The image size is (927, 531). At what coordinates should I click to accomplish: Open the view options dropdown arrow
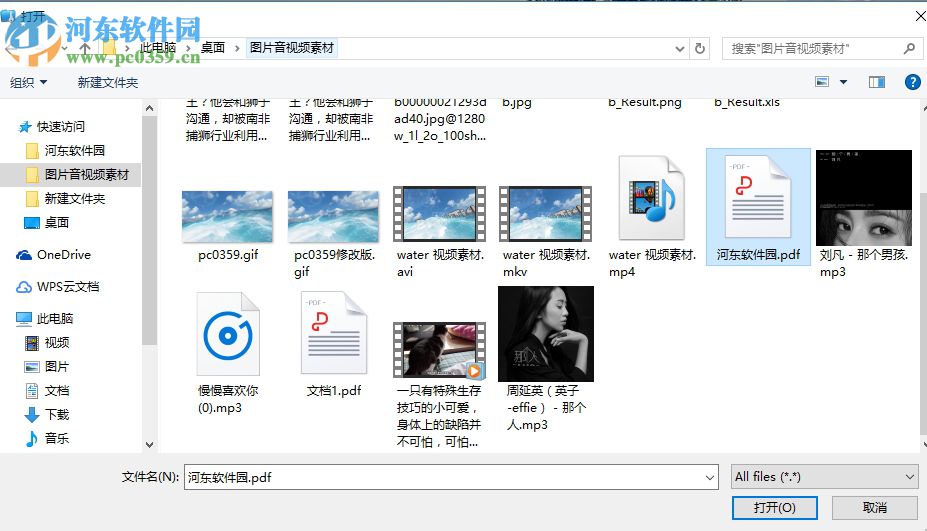(844, 82)
